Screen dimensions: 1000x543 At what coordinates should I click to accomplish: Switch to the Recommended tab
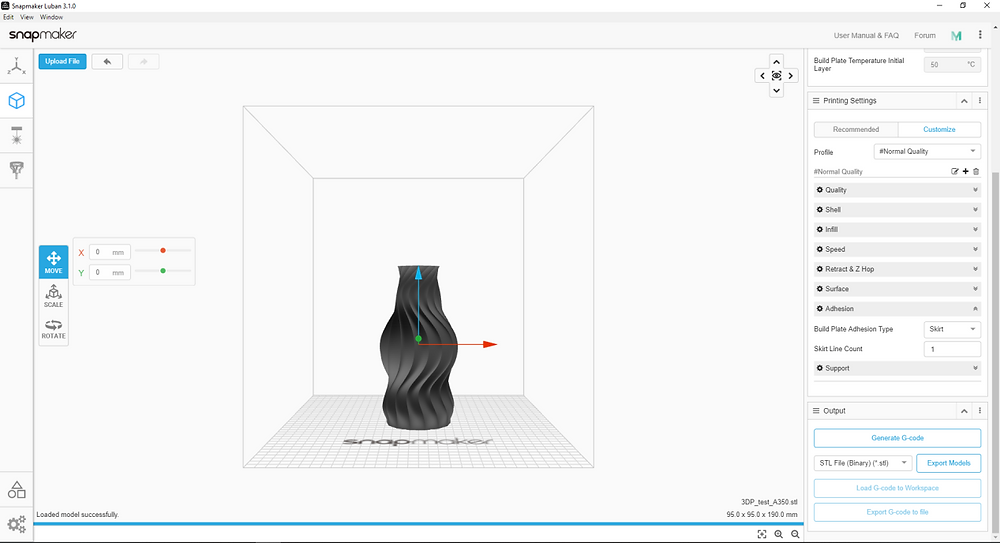856,130
